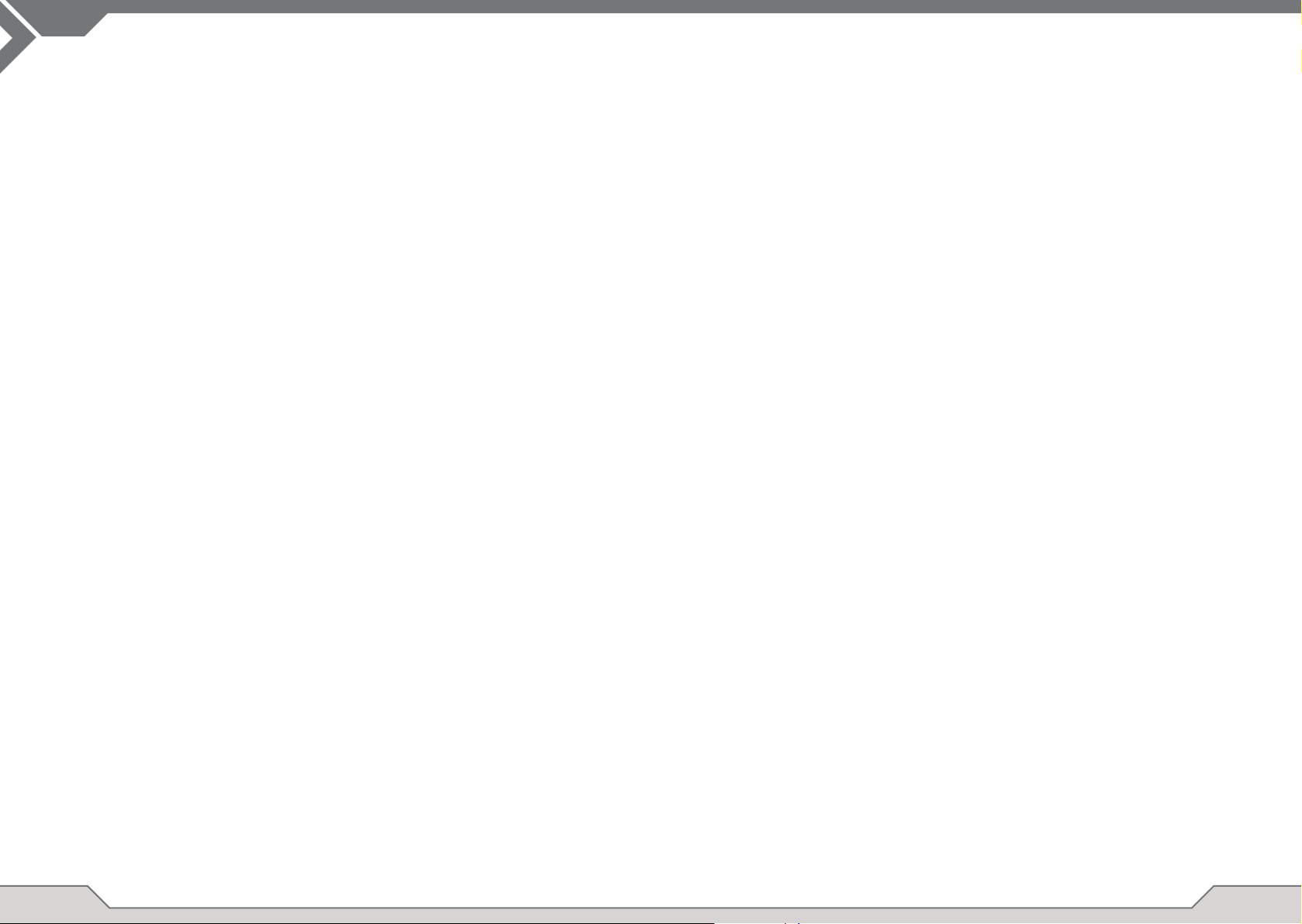
Task: Click the lower yellow sliver at right edge
Action: tap(1300, 61)
